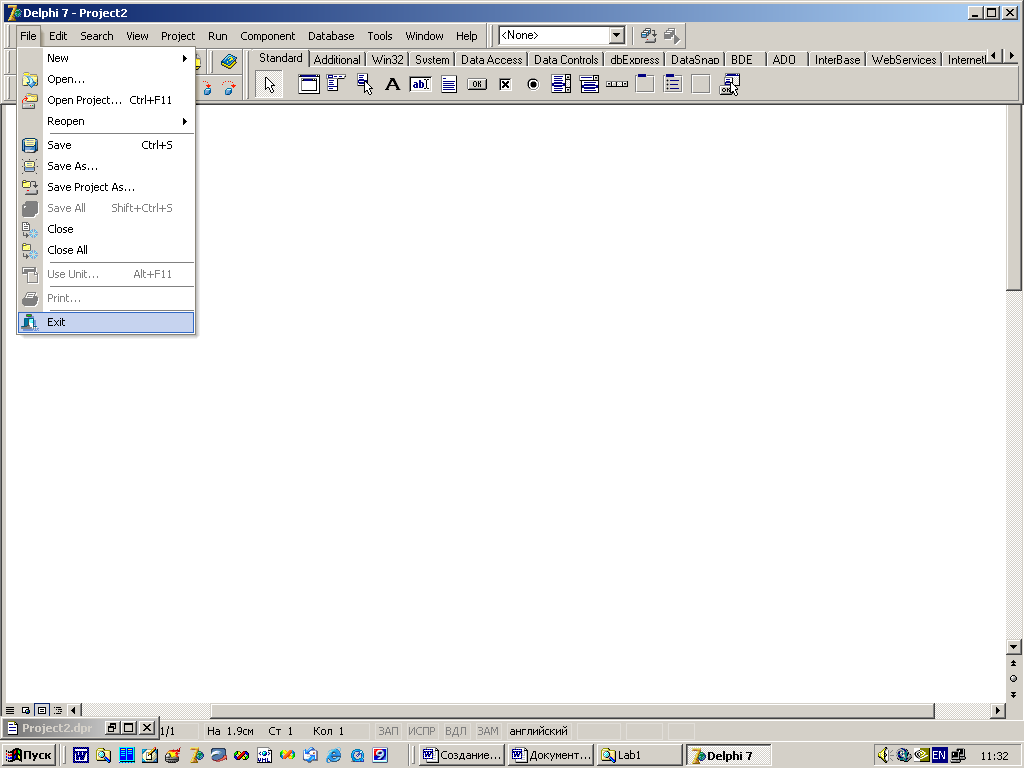Screen dimensions: 1024x768
Task: Select the RadioGroup component icon
Action: [673, 84]
